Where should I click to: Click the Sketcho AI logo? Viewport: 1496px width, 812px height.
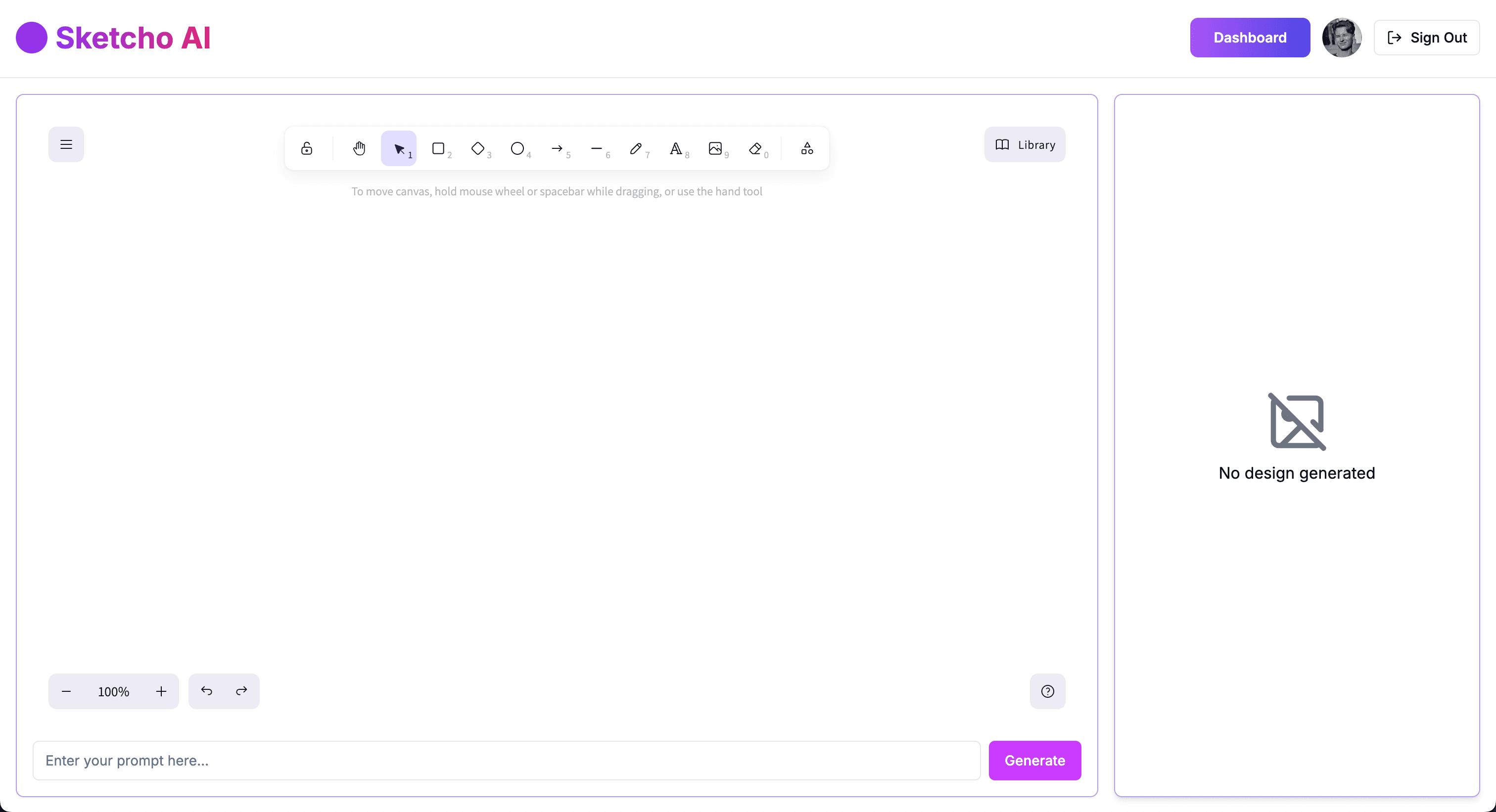coord(113,38)
